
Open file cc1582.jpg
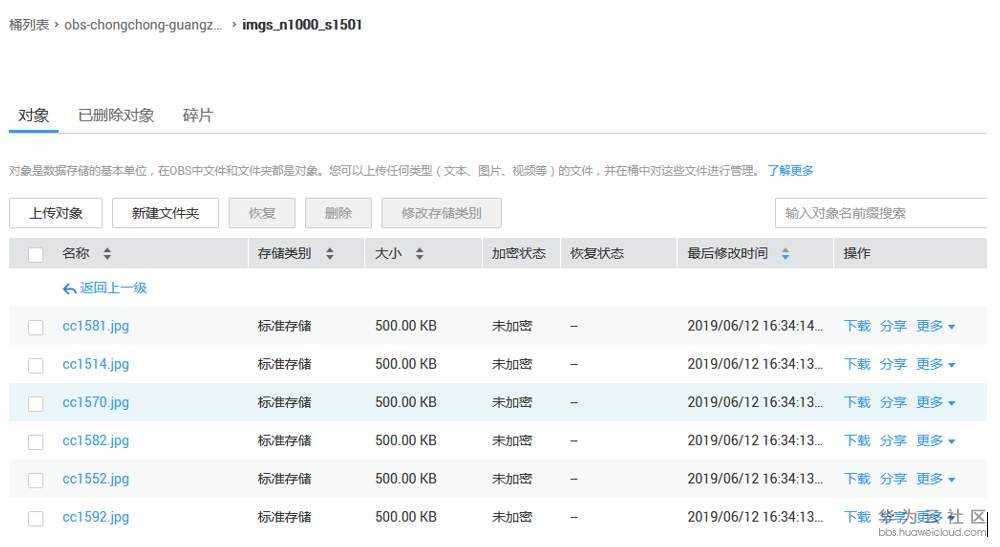click(x=96, y=441)
